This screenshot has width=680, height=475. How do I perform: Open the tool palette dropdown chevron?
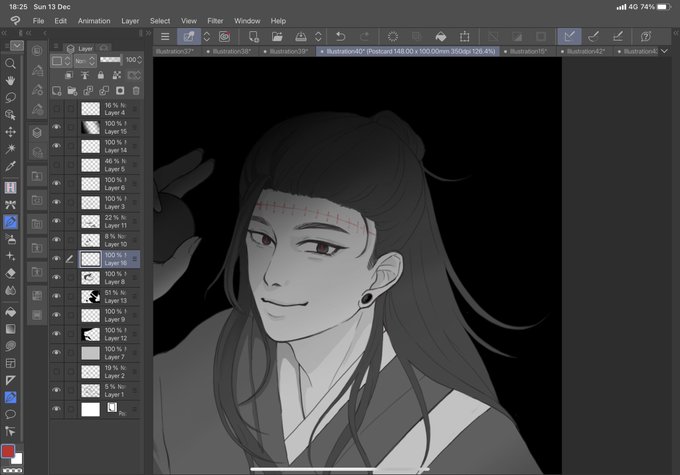17,45
